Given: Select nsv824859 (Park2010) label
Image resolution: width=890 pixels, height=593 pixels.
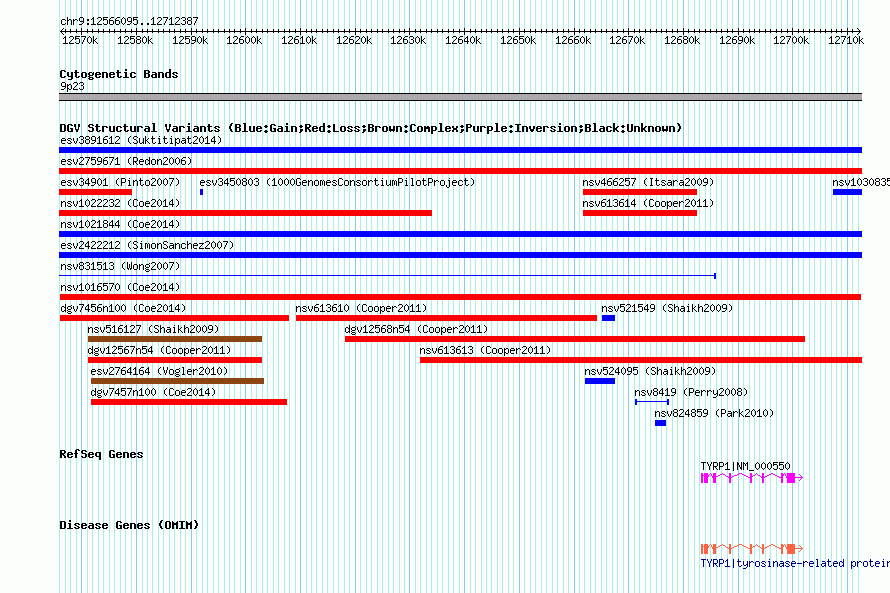Looking at the screenshot, I should pos(714,413).
